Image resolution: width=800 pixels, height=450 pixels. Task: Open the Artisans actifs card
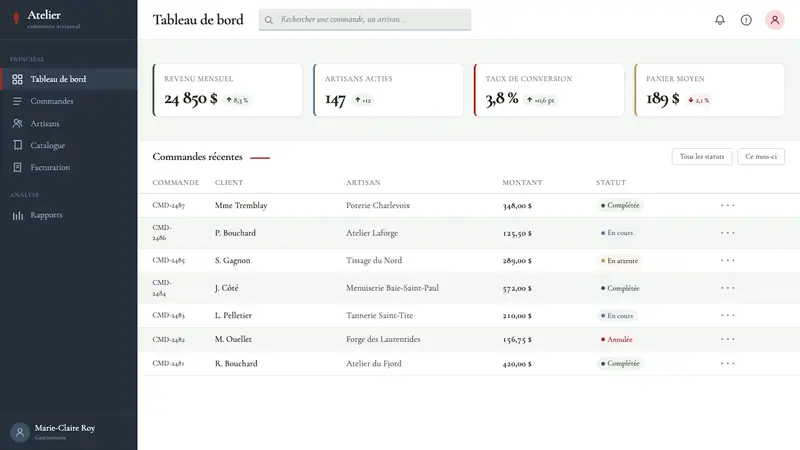coord(388,90)
